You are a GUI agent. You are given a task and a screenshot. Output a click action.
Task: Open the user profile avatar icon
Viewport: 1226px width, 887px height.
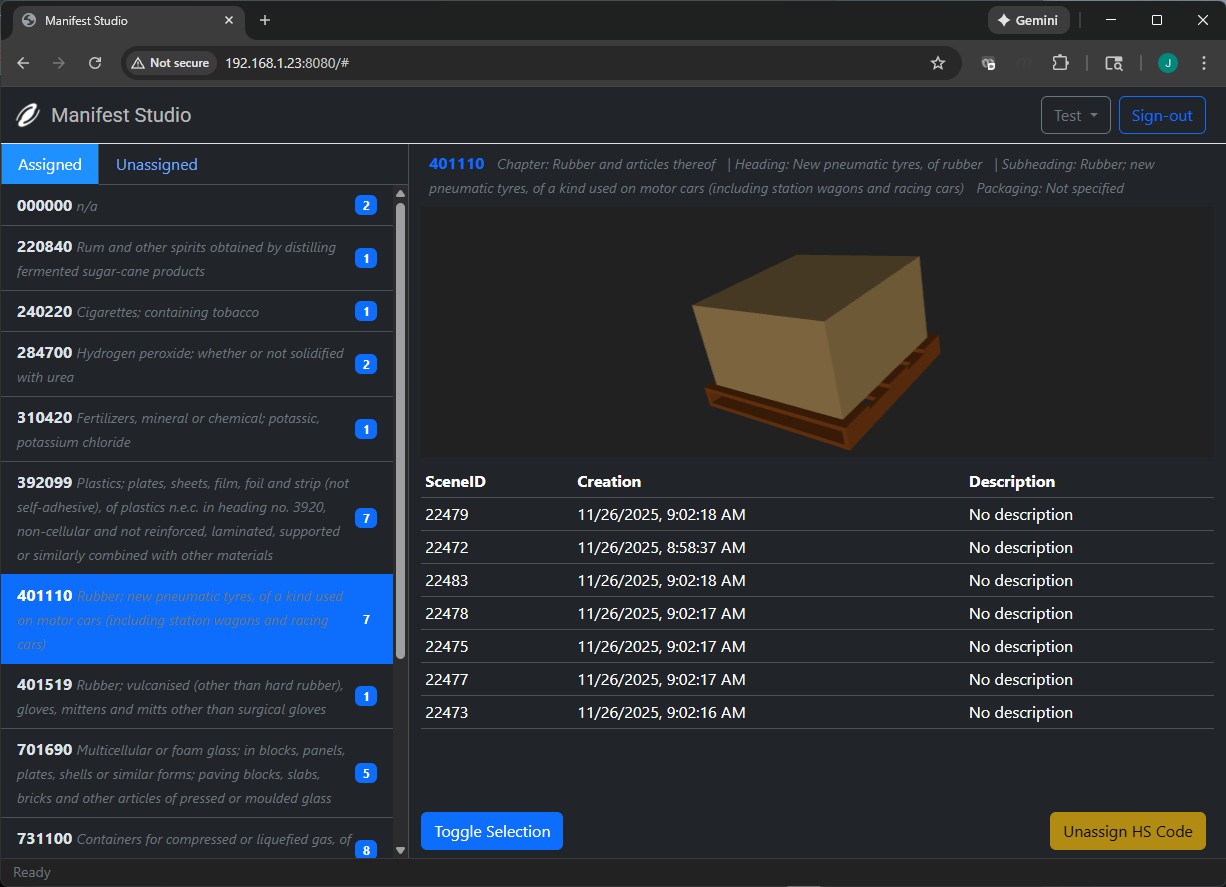1167,63
